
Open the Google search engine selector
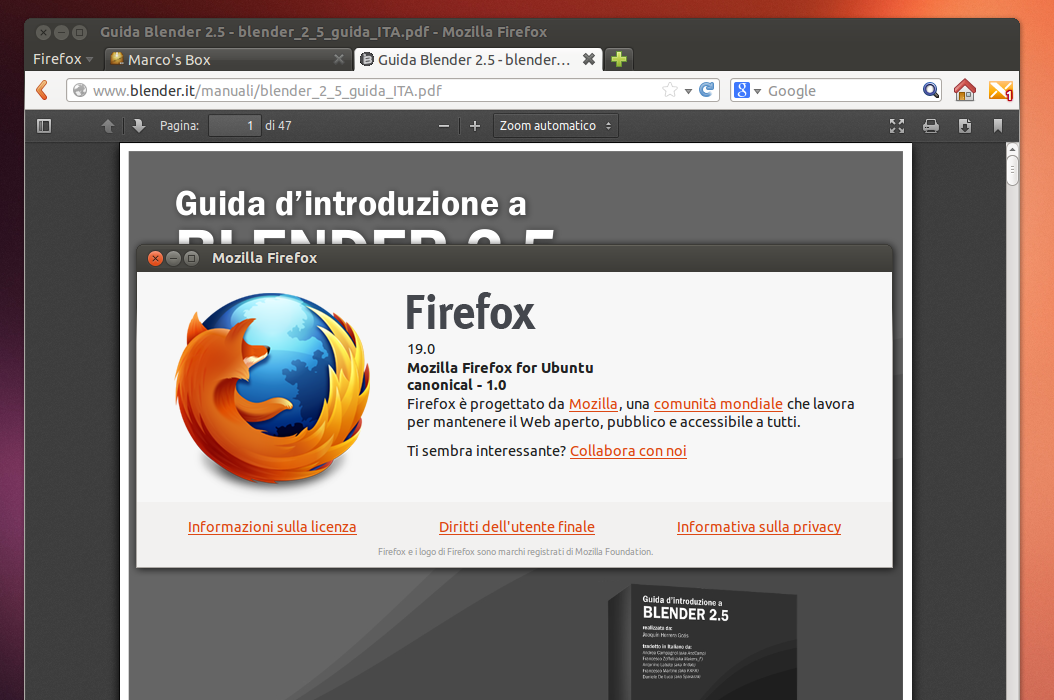click(x=747, y=90)
